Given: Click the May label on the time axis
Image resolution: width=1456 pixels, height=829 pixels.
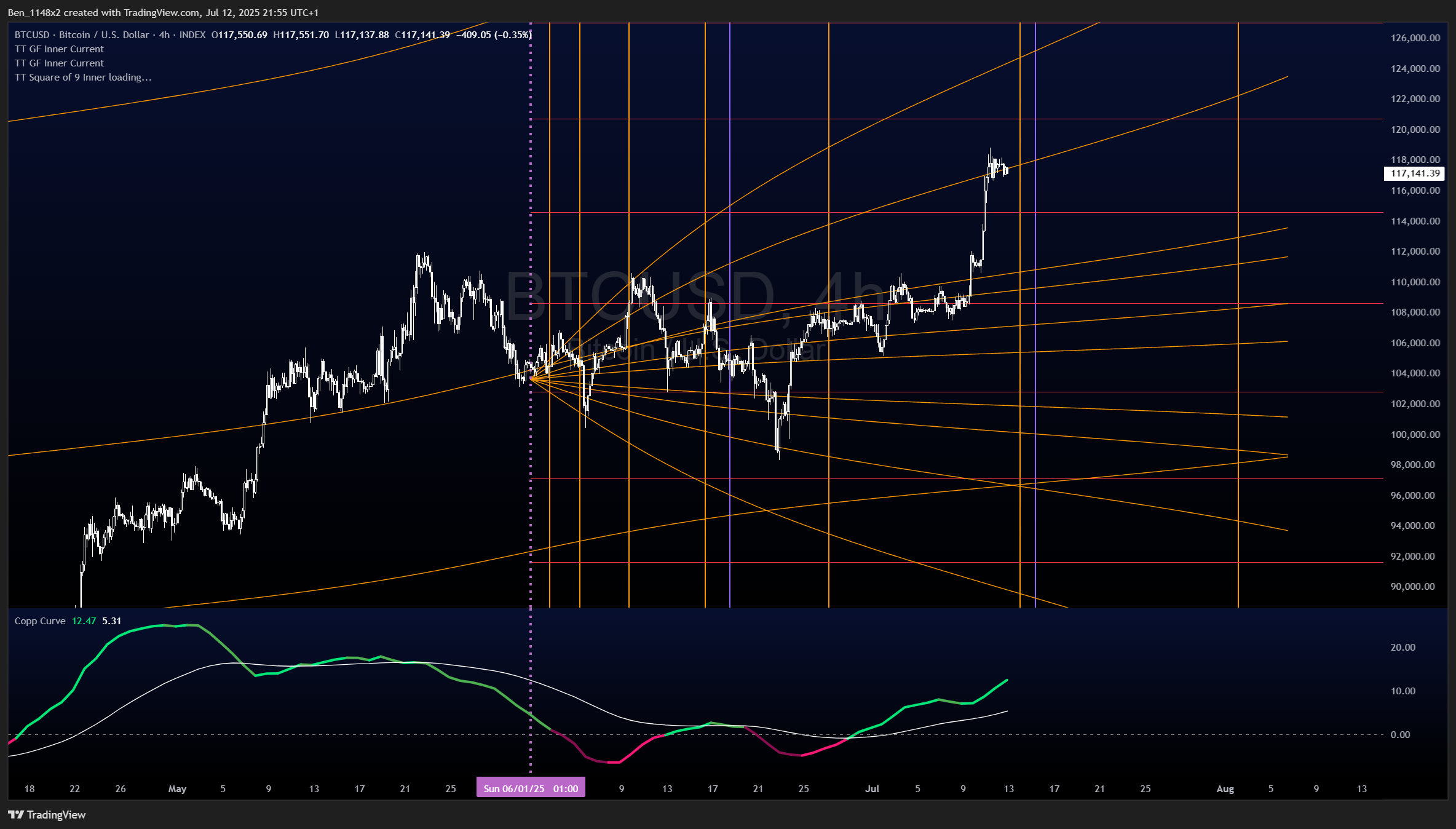Looking at the screenshot, I should point(177,789).
